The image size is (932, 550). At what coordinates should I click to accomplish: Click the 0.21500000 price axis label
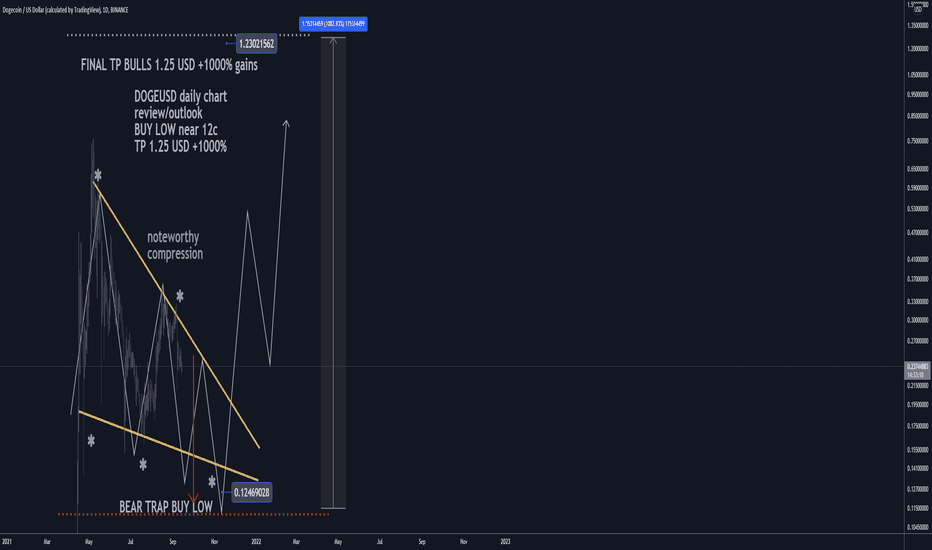918,386
